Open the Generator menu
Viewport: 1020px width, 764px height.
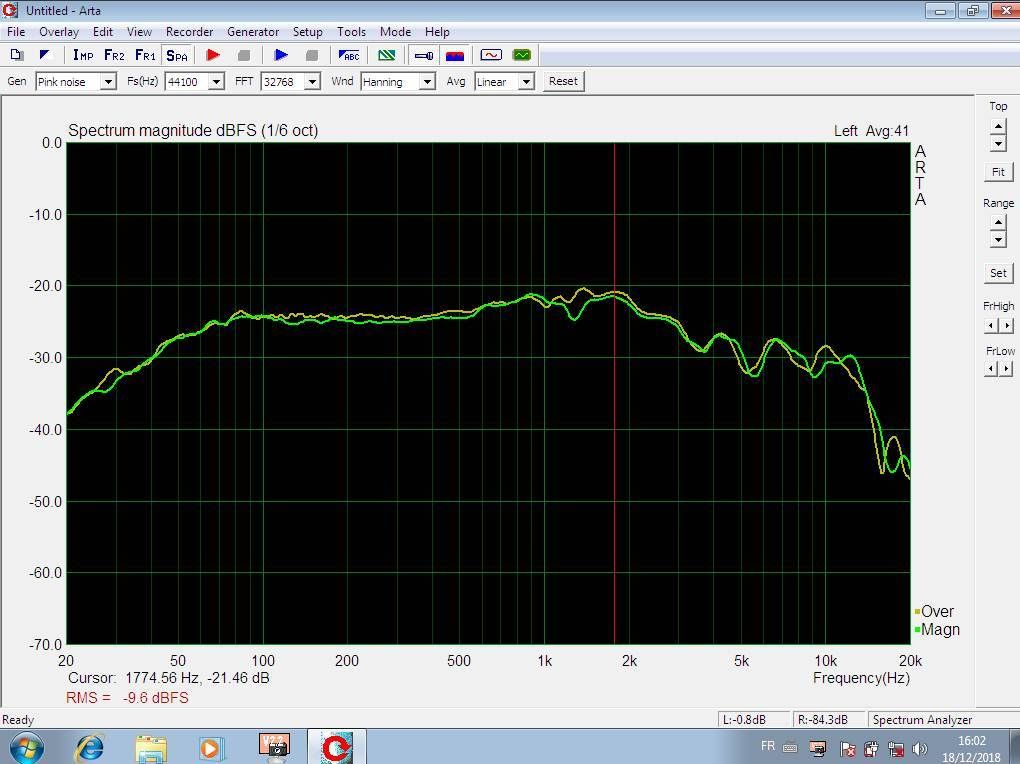pos(253,32)
